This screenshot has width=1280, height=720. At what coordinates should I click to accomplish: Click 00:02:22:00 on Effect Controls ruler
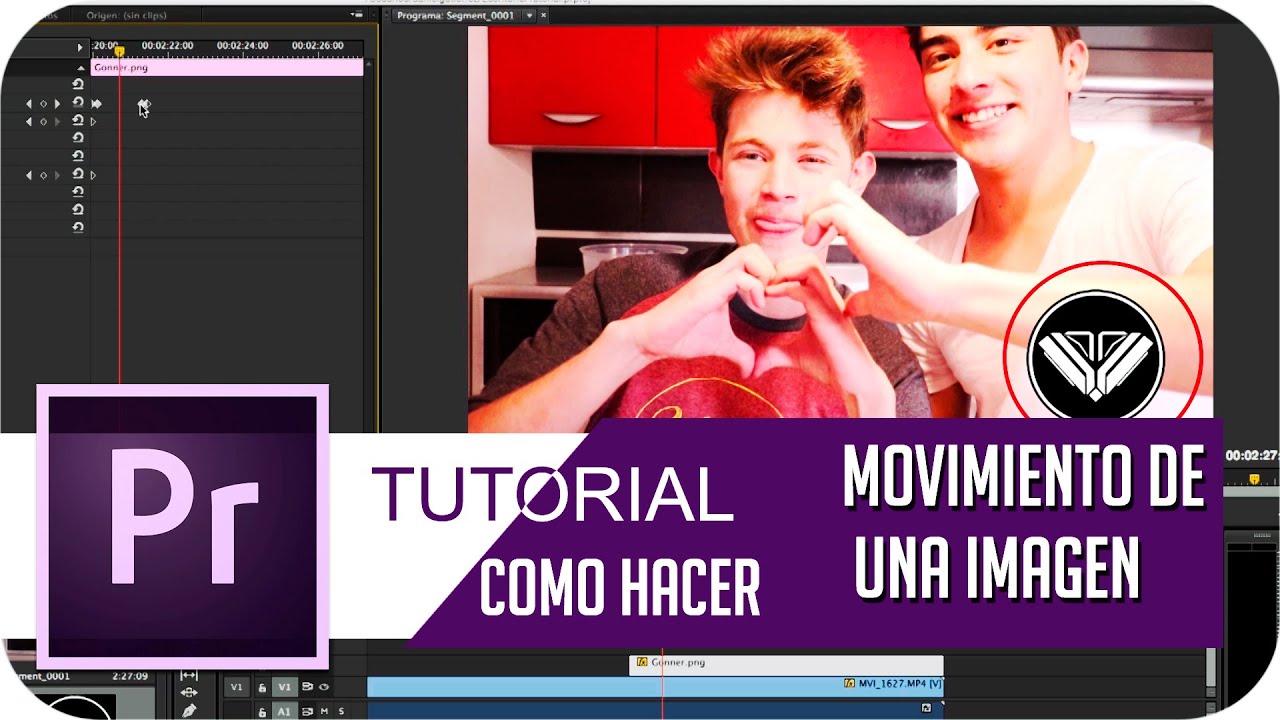[167, 46]
